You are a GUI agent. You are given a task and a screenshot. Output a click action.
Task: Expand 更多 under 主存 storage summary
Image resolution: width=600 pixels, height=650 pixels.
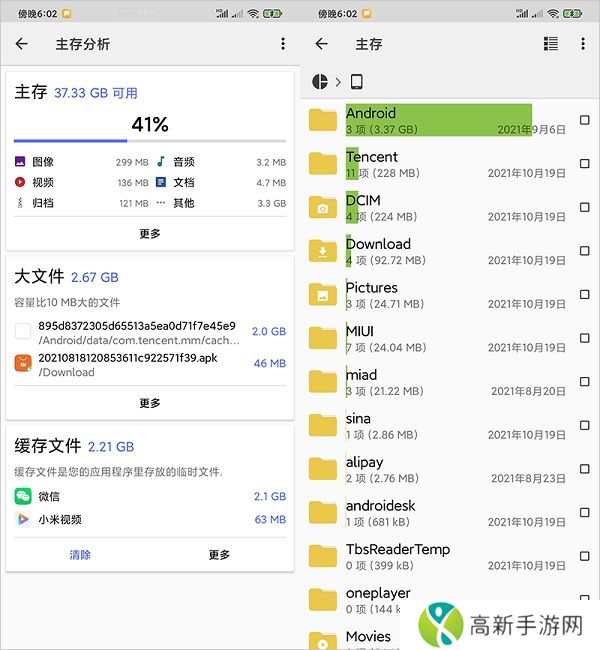tap(150, 233)
